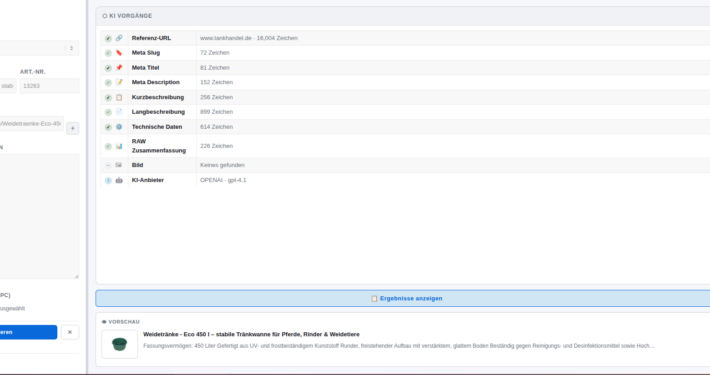Click the truncated name field showing 'stabi'
The width and height of the screenshot is (710, 375).
[x=8, y=86]
